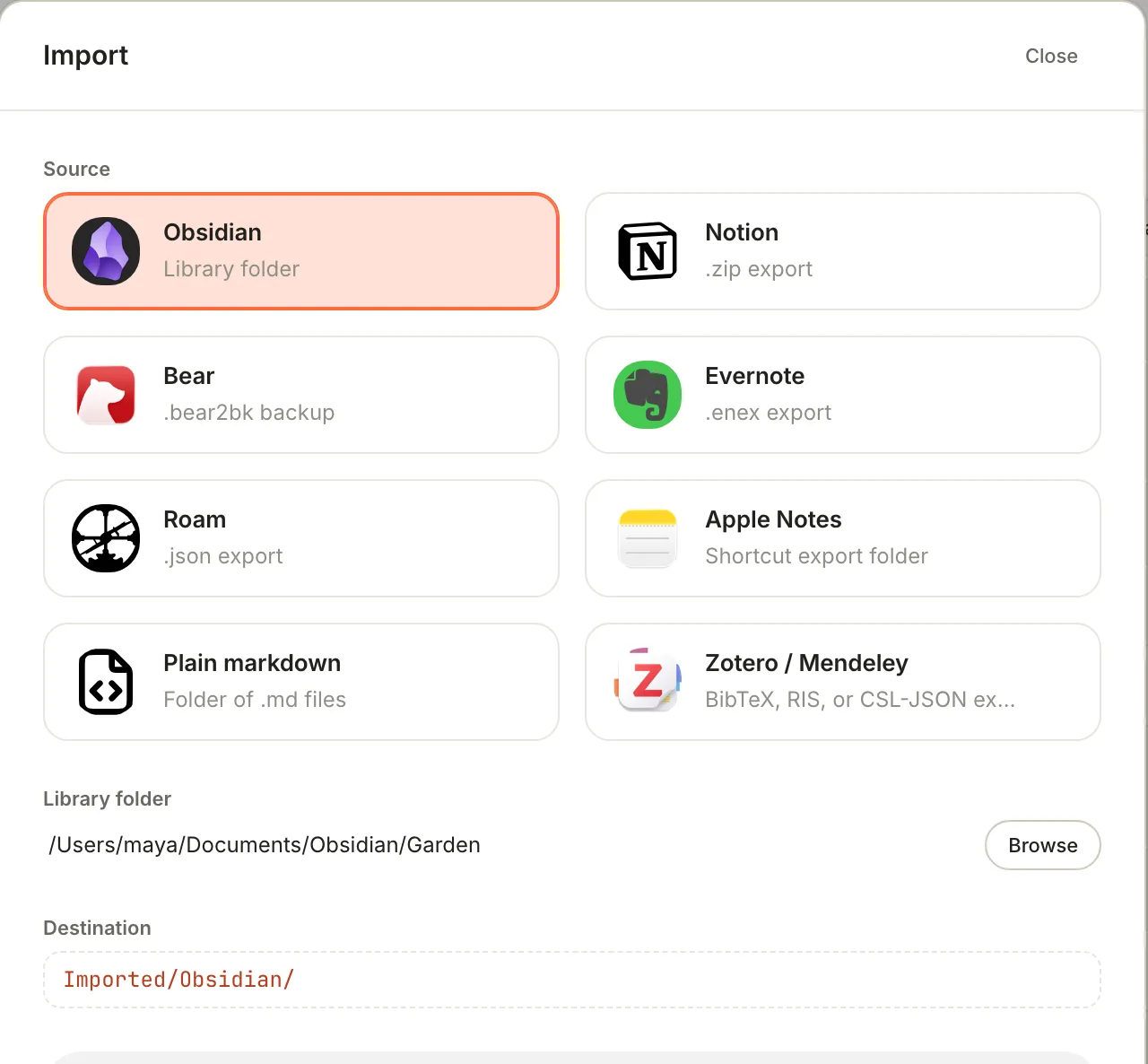Image resolution: width=1148 pixels, height=1064 pixels.
Task: Click the Bear app icon
Action: 106,395
